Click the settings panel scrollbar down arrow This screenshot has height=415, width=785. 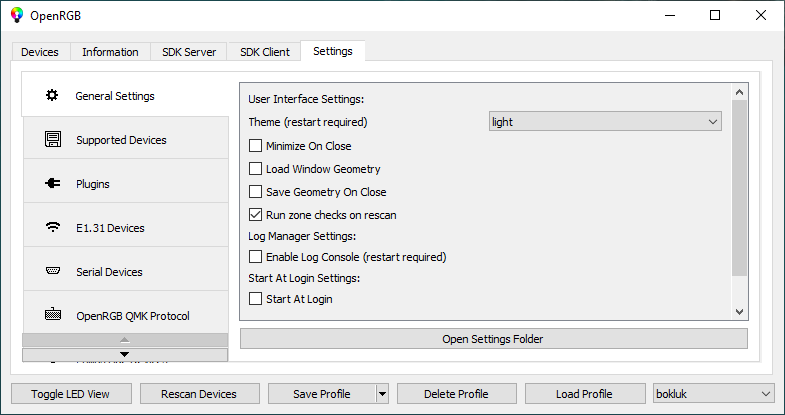739,311
